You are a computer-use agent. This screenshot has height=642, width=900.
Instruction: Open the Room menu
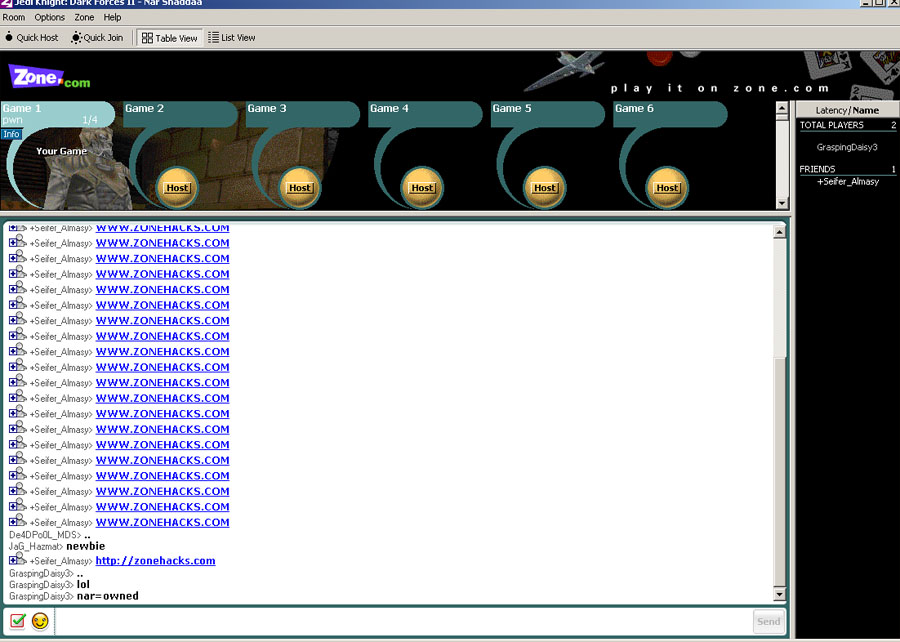pos(13,17)
